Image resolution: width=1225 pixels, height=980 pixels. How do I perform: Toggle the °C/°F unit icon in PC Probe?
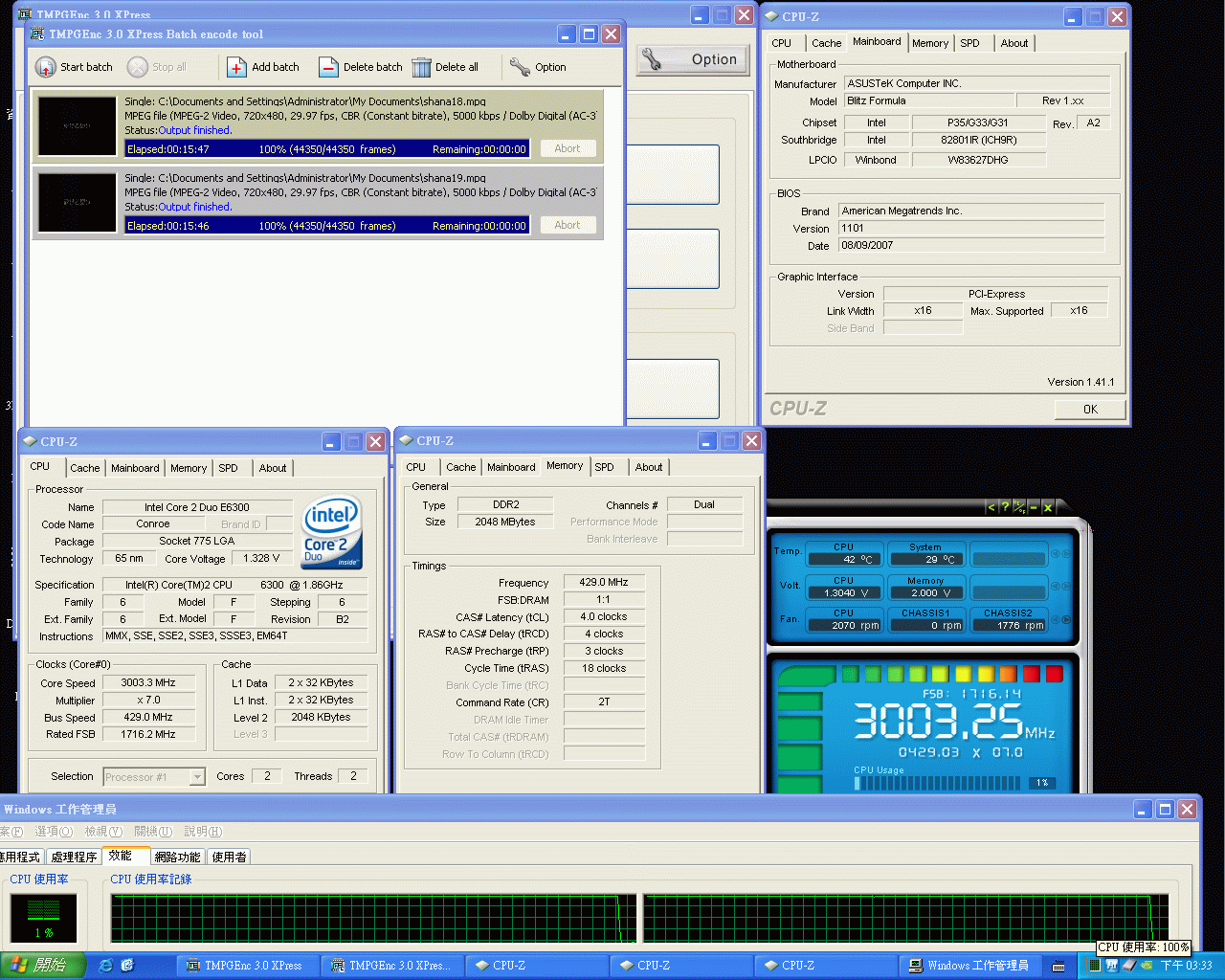coord(1019,507)
